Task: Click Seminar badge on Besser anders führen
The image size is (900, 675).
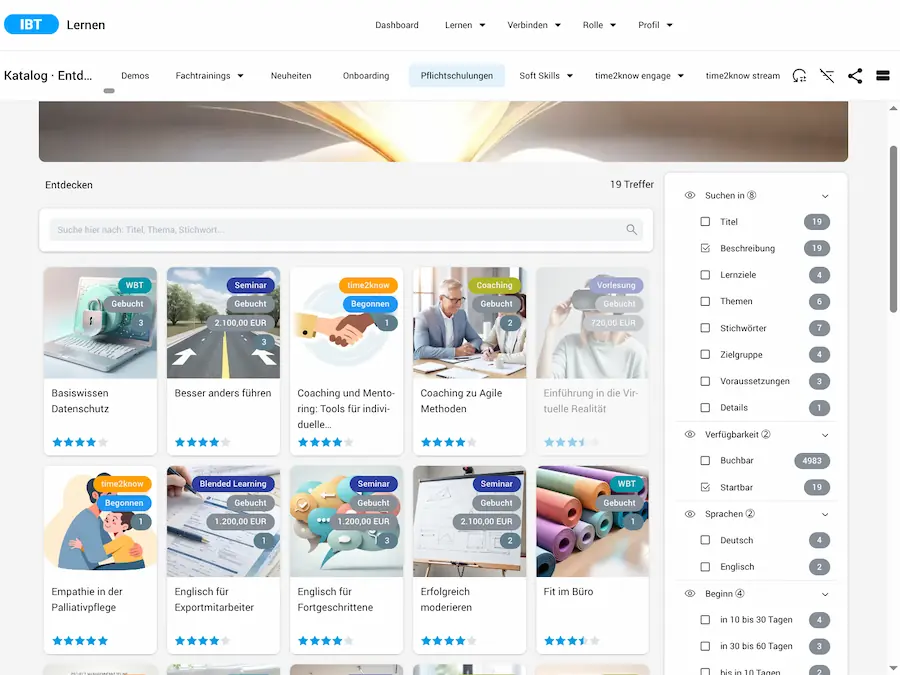Action: click(x=250, y=285)
